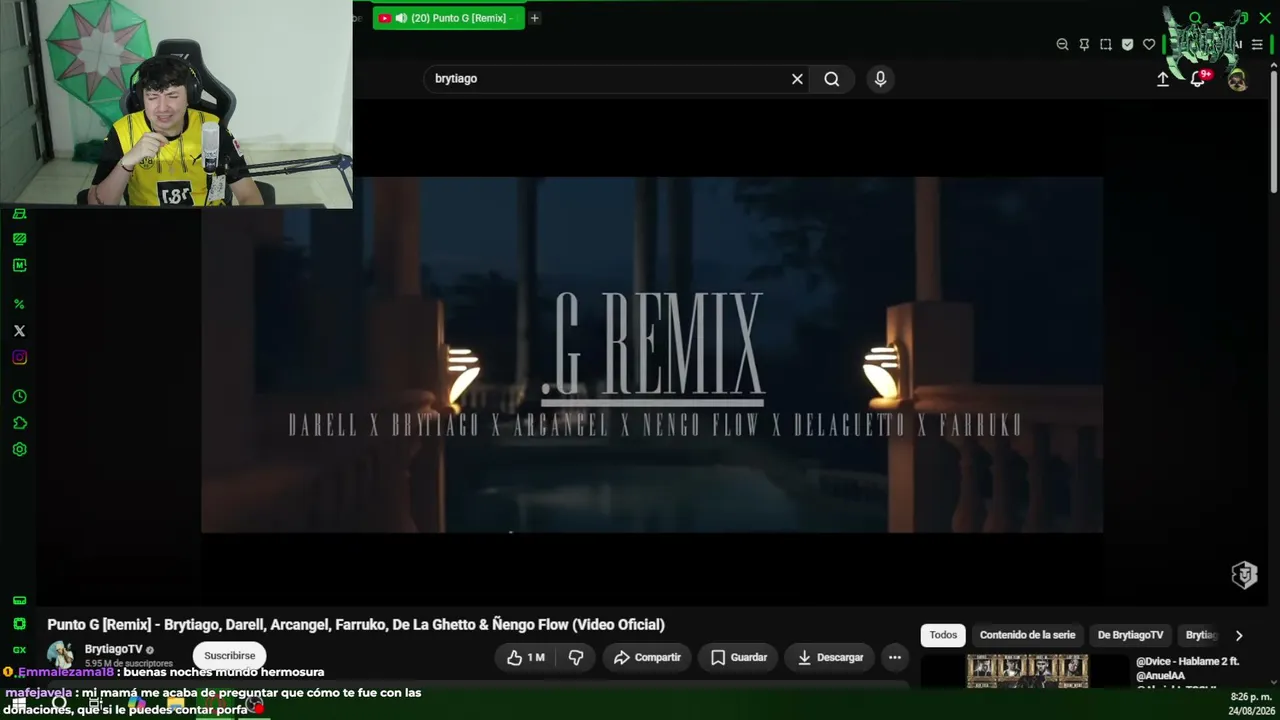Image resolution: width=1280 pixels, height=720 pixels.
Task: Open the Dvice - Hablame 2 ft. title
Action: (x=1188, y=668)
